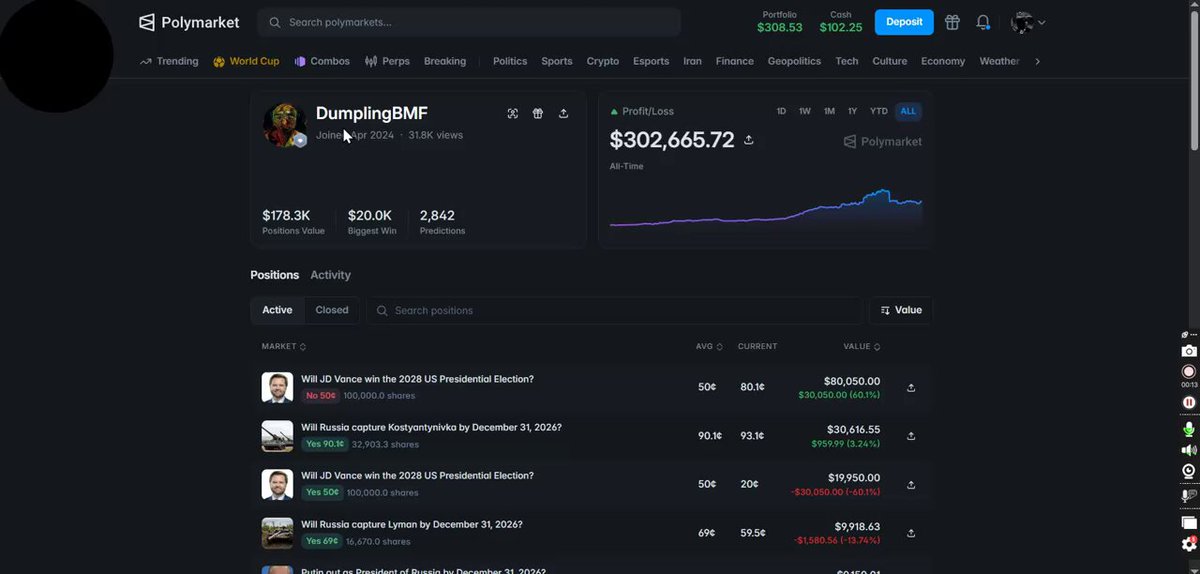Click the blue Deposit button
The image size is (1200, 574).
[x=904, y=22]
